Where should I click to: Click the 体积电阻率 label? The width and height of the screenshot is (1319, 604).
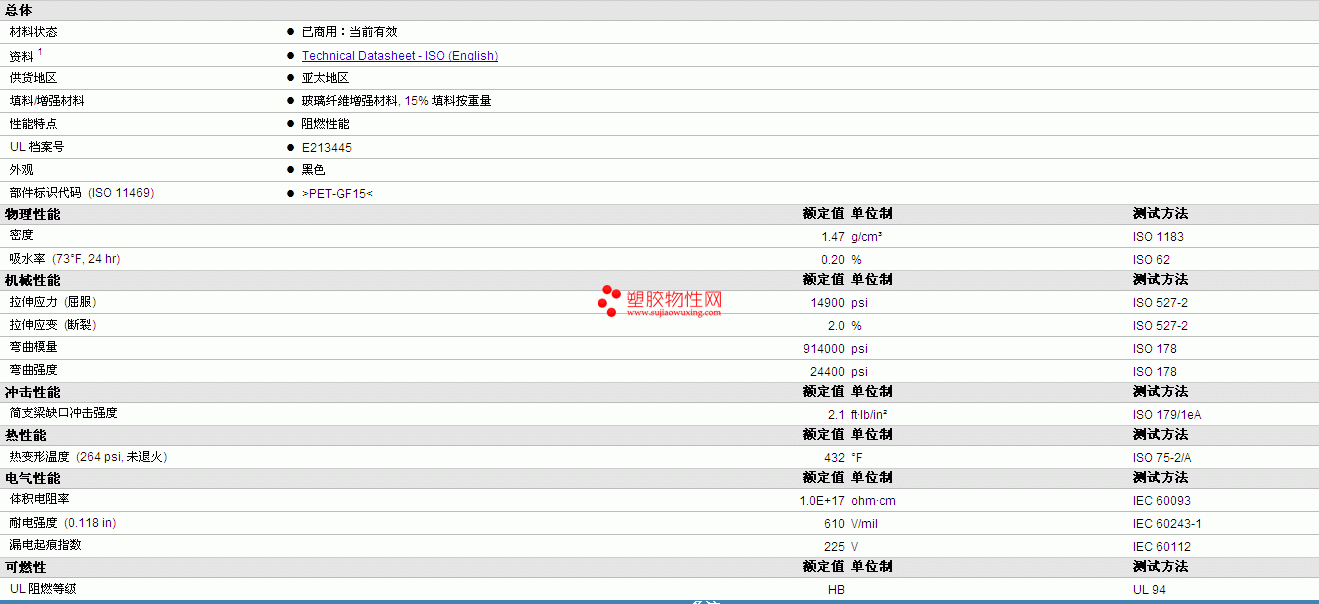pyautogui.click(x=39, y=499)
